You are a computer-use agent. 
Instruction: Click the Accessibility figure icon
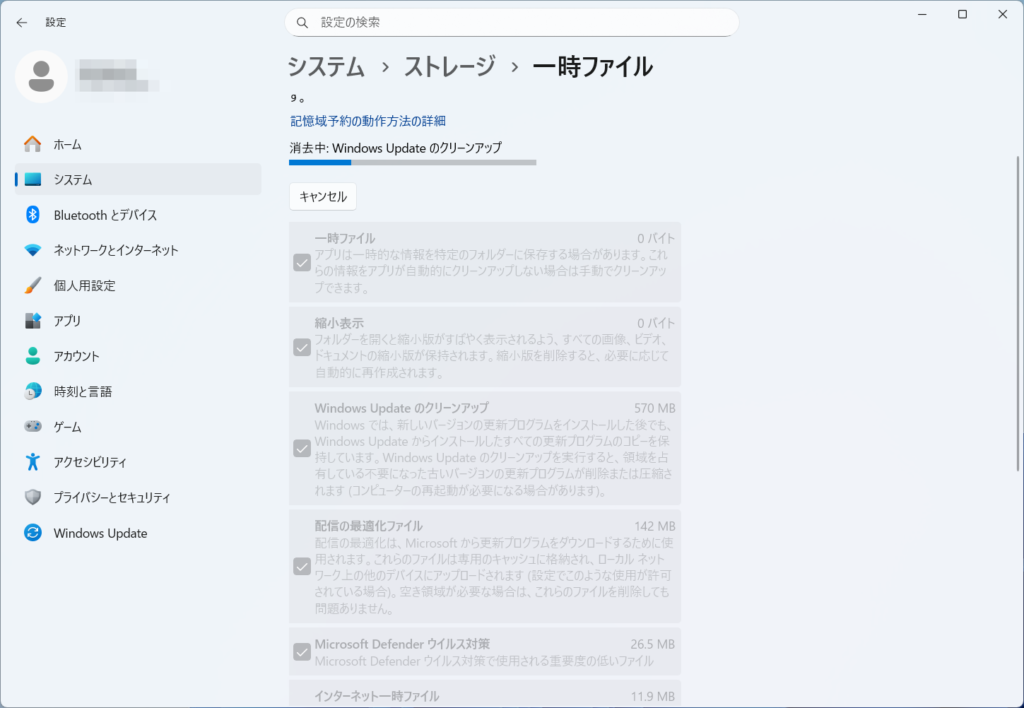pyautogui.click(x=33, y=462)
